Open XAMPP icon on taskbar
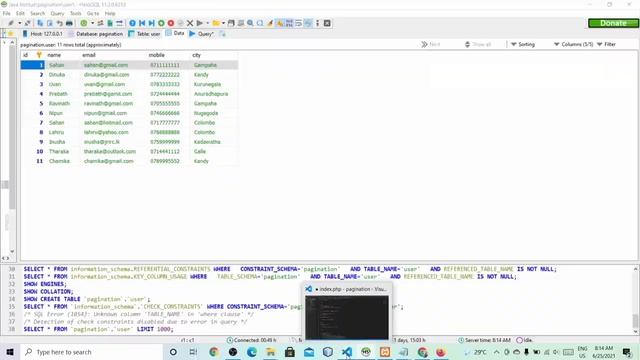This screenshot has width=640, height=360. tap(385, 352)
